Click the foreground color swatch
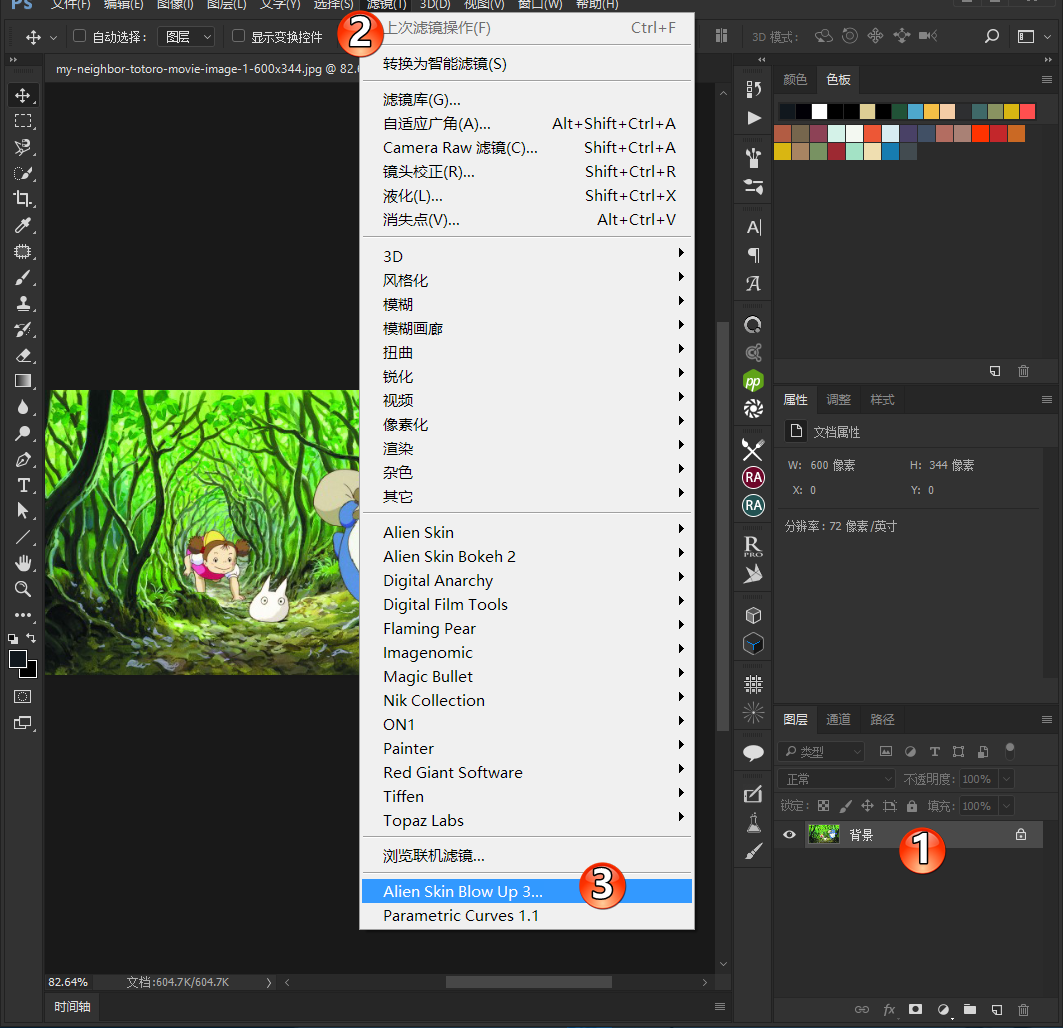 pyautogui.click(x=18, y=659)
